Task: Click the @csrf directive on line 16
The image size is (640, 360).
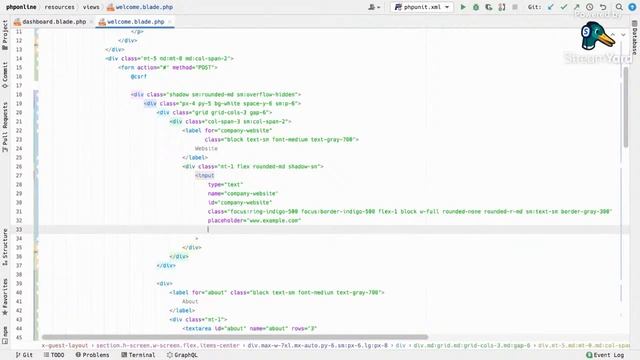Action: coord(139,76)
